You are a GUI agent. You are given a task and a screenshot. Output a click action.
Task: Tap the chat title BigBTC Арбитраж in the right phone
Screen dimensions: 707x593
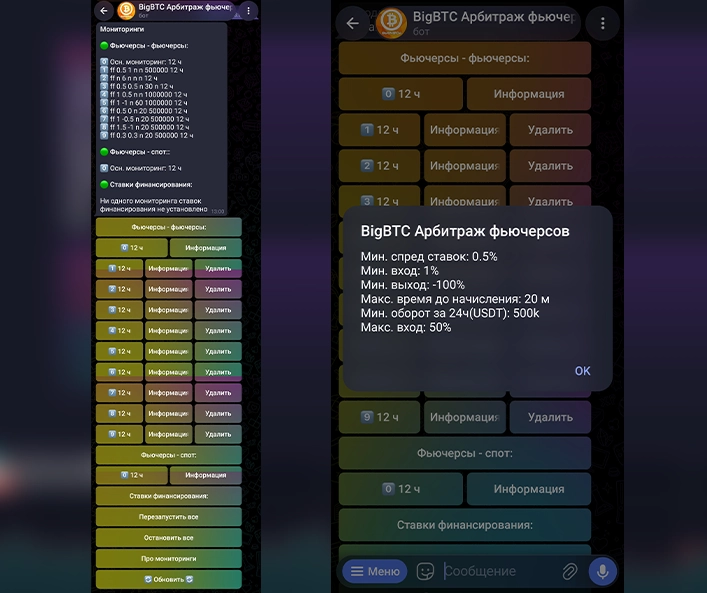(x=494, y=17)
